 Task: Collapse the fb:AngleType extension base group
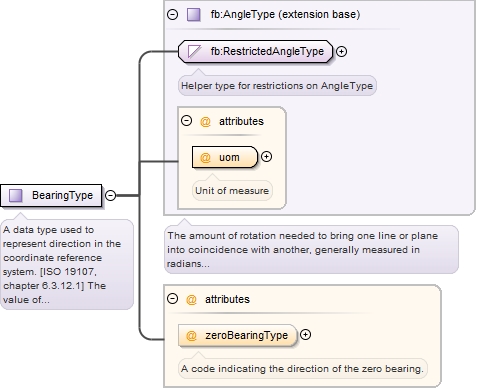pos(172,15)
